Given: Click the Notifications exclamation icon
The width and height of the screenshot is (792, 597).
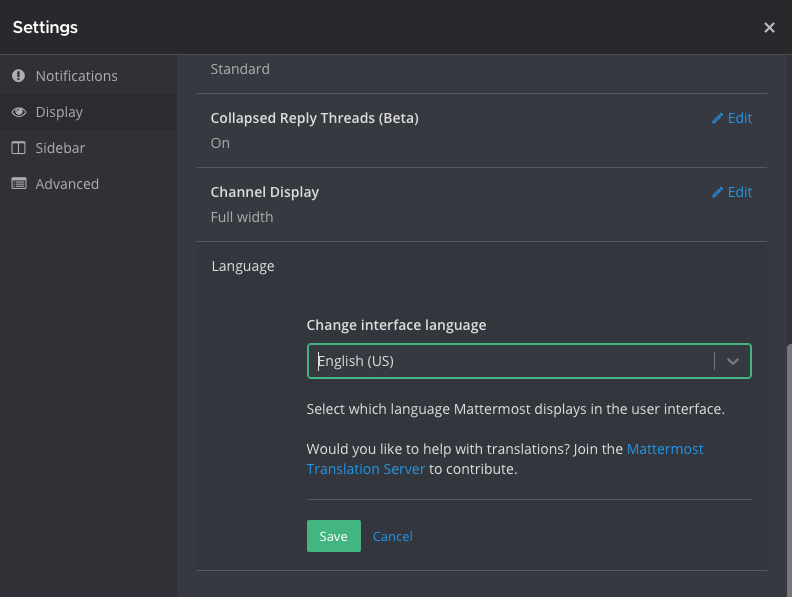Looking at the screenshot, I should click(x=19, y=76).
